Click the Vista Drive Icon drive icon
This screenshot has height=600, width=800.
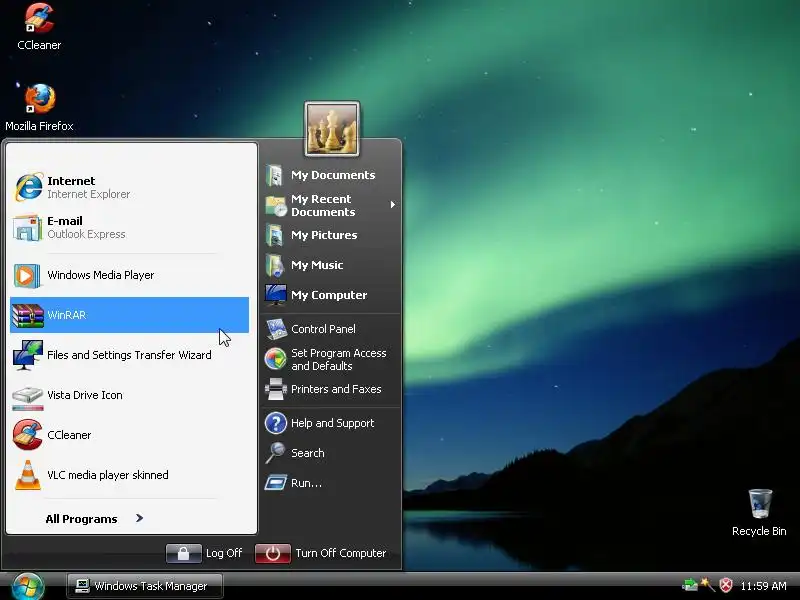click(28, 398)
